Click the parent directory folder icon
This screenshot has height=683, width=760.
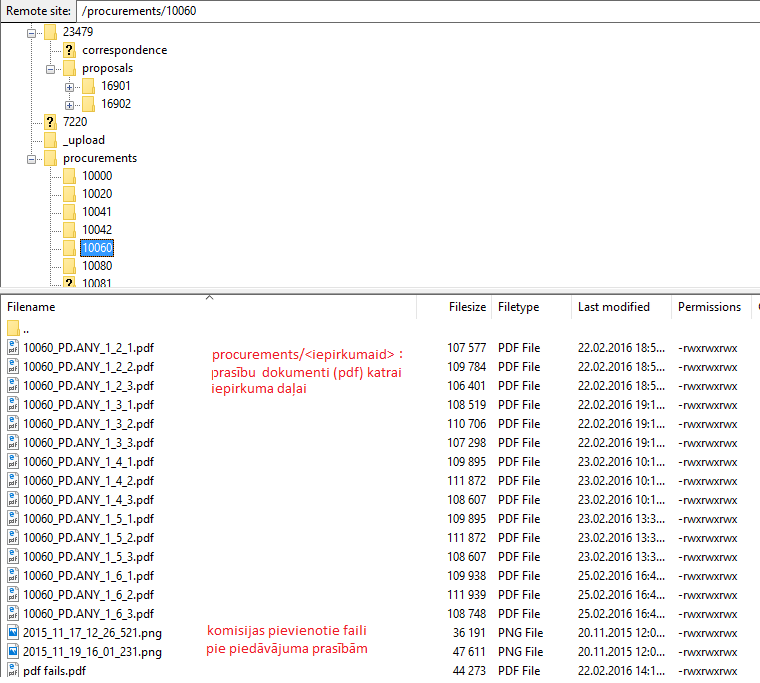point(13,328)
